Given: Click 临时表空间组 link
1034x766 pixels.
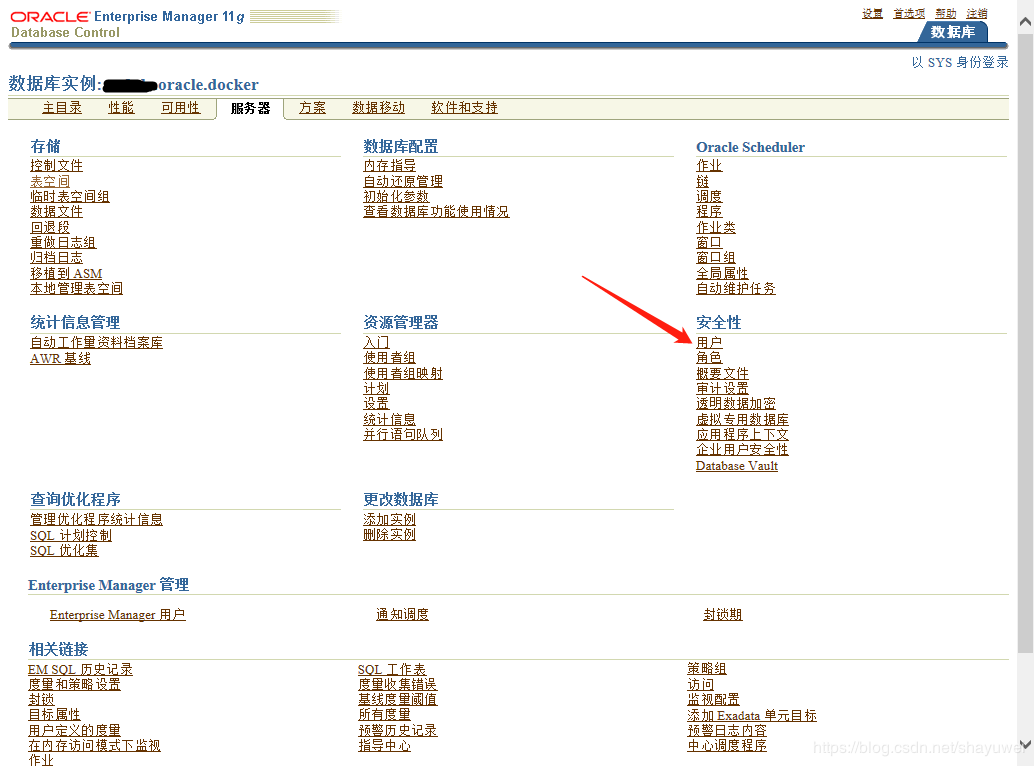Looking at the screenshot, I should pos(70,196).
